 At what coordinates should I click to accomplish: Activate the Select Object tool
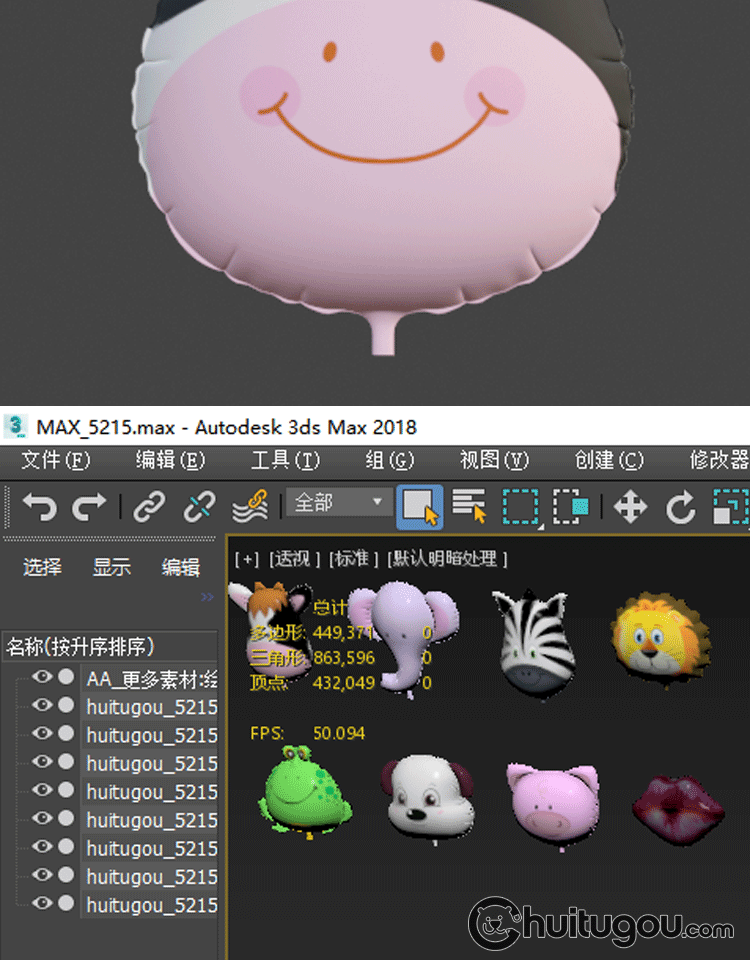(x=419, y=507)
